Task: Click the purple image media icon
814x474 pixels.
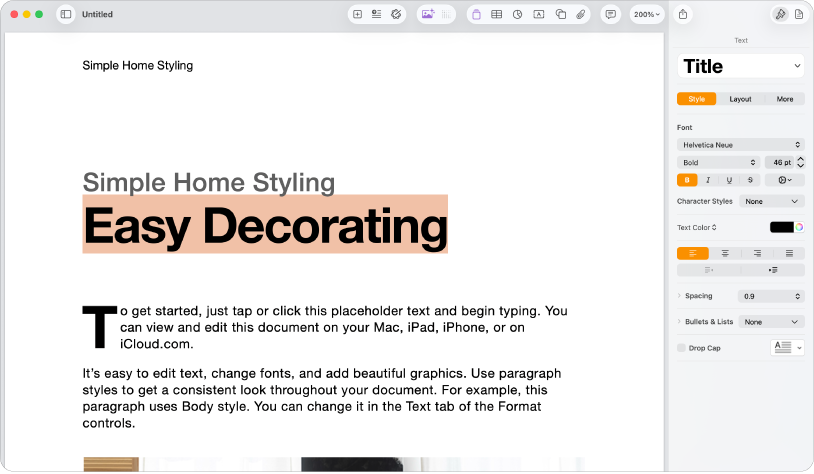Action: pos(428,15)
